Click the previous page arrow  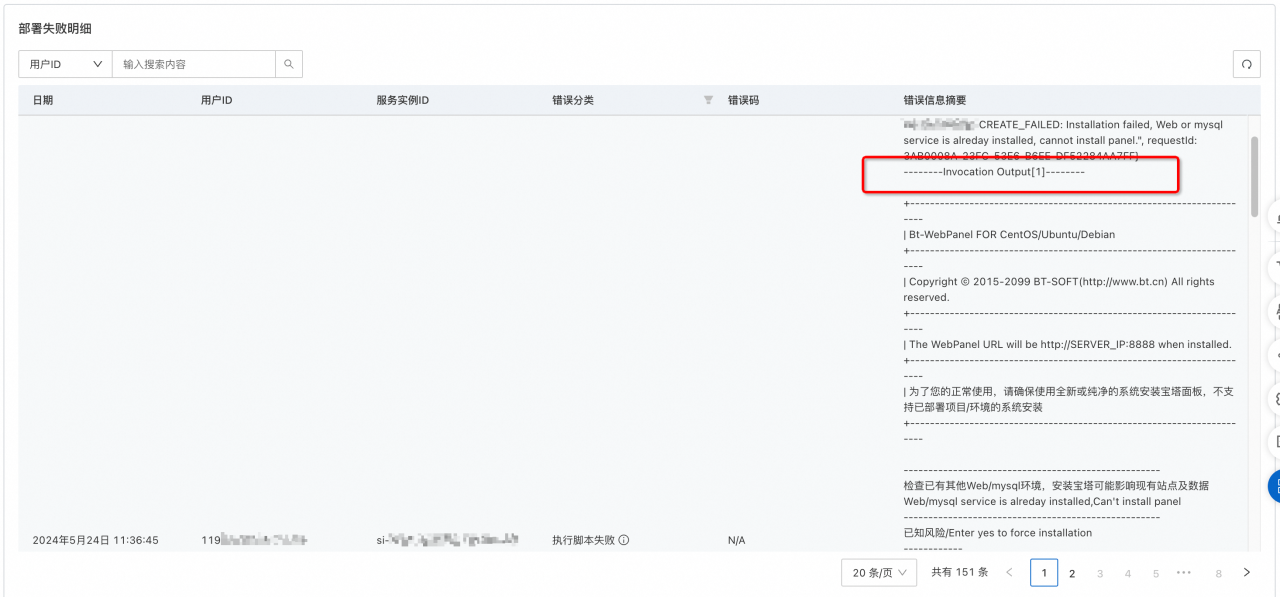click(1009, 573)
